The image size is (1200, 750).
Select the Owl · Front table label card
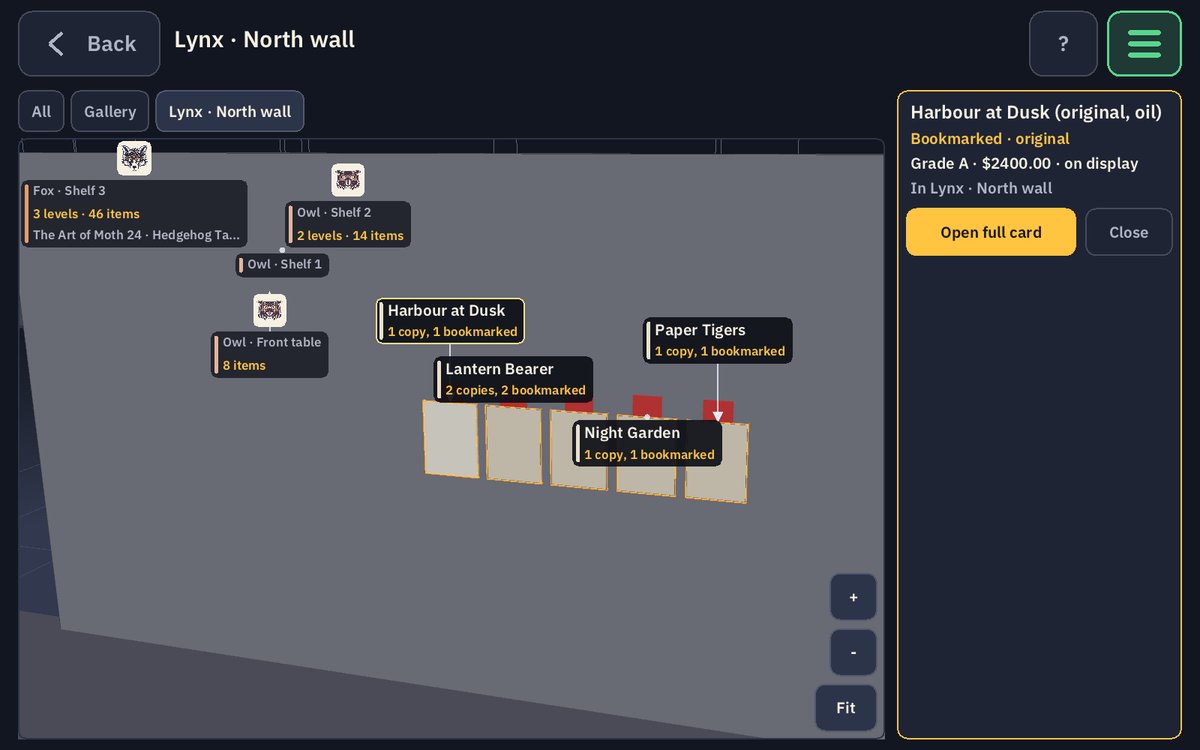tap(270, 354)
